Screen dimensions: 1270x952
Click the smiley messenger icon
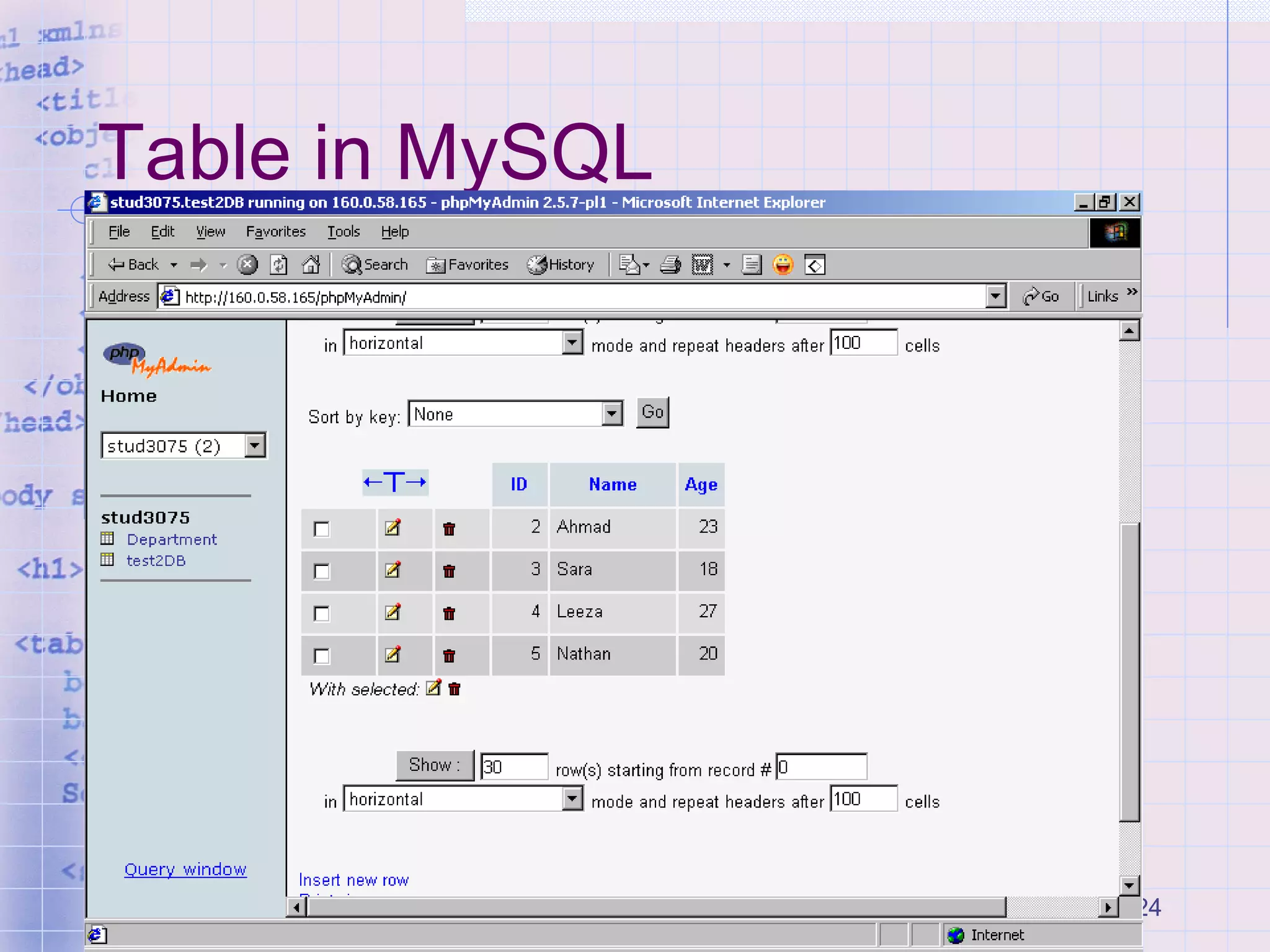point(783,265)
